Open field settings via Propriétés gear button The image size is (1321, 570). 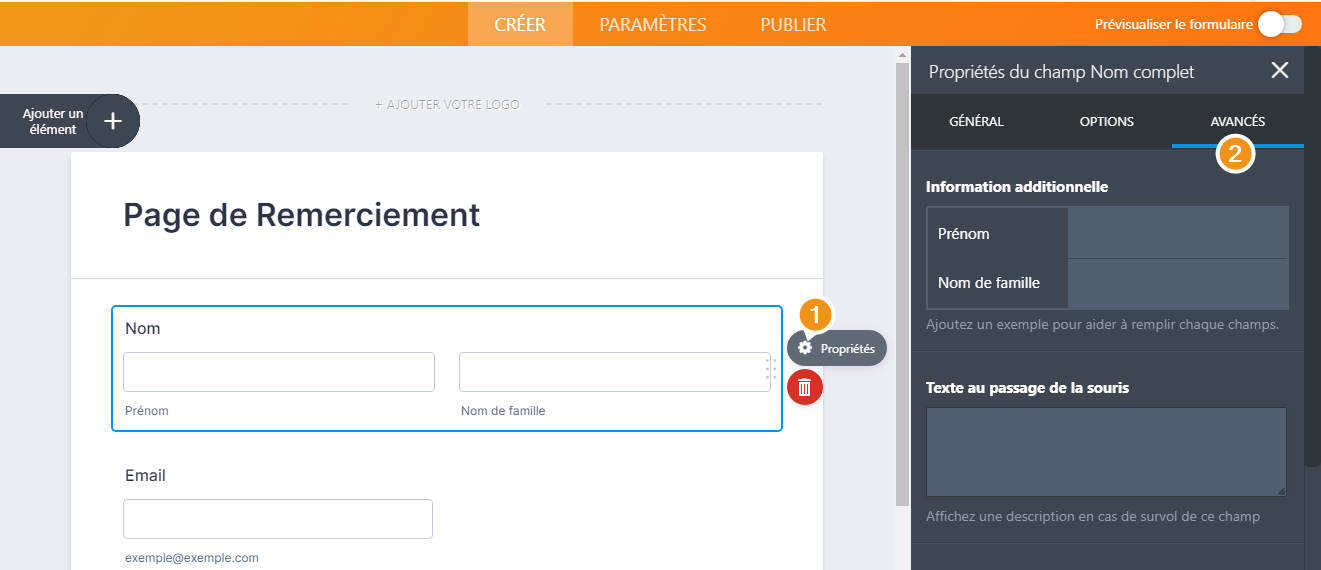837,348
